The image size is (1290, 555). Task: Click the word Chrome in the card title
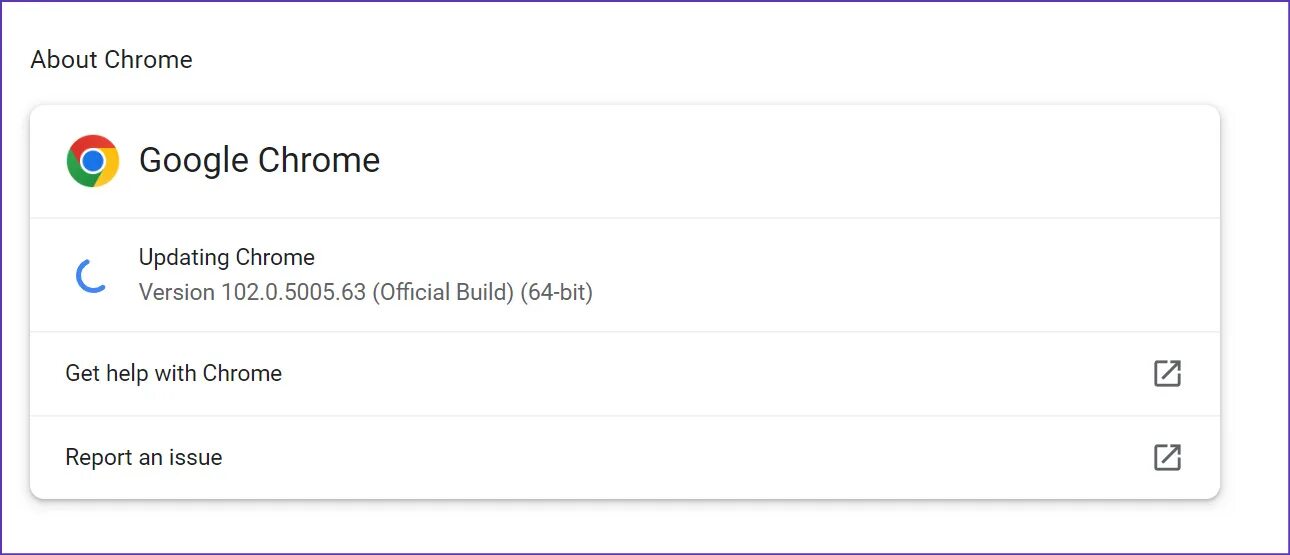point(319,160)
